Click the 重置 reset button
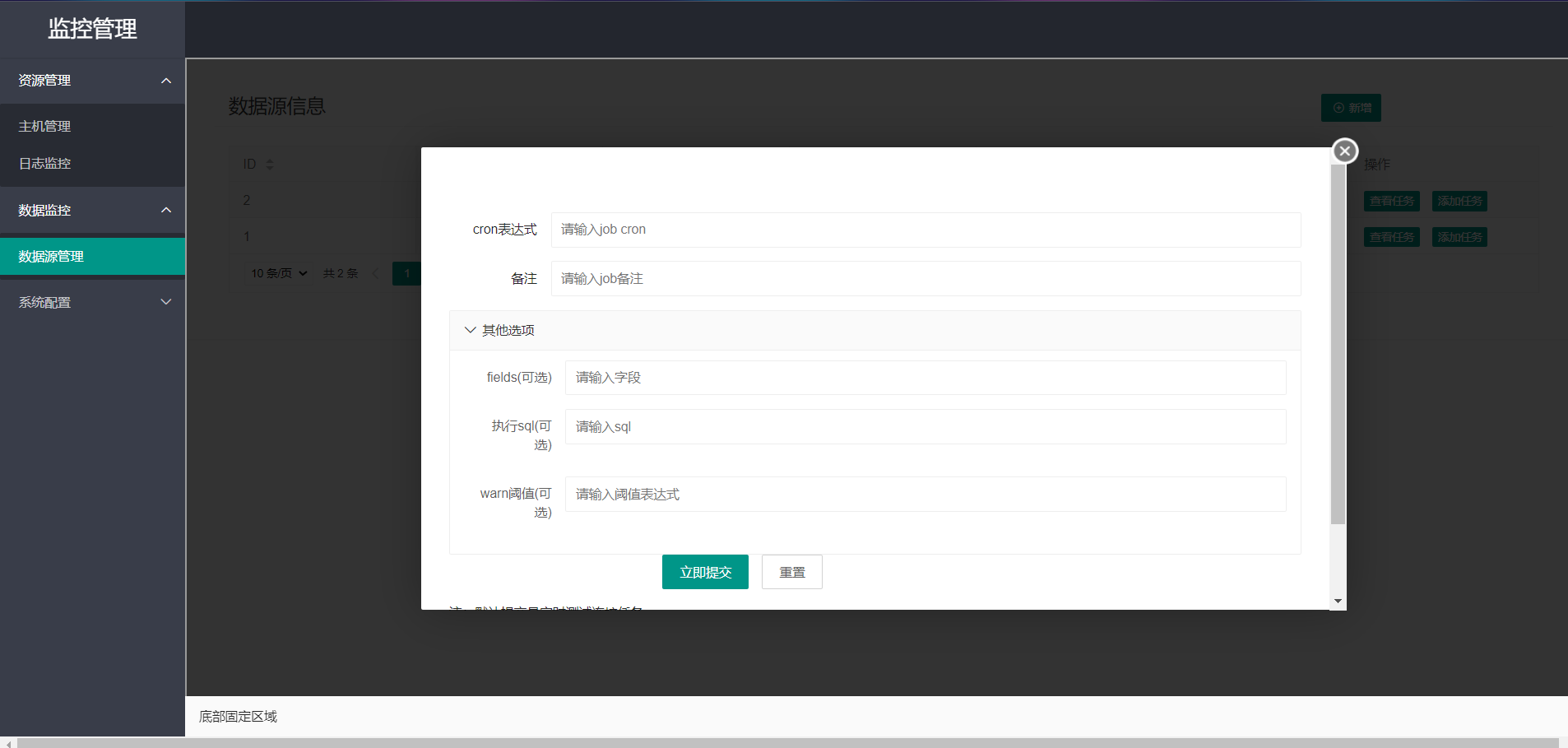 point(792,572)
